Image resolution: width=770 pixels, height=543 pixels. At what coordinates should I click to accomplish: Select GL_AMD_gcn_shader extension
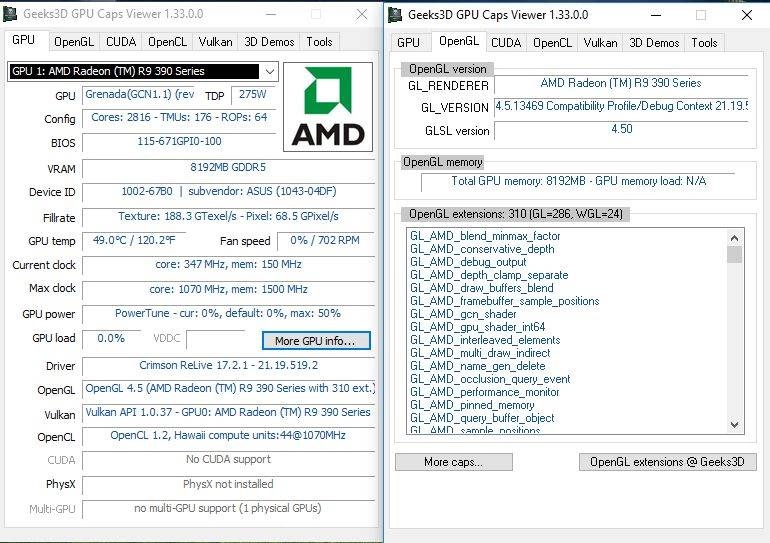coord(463,314)
